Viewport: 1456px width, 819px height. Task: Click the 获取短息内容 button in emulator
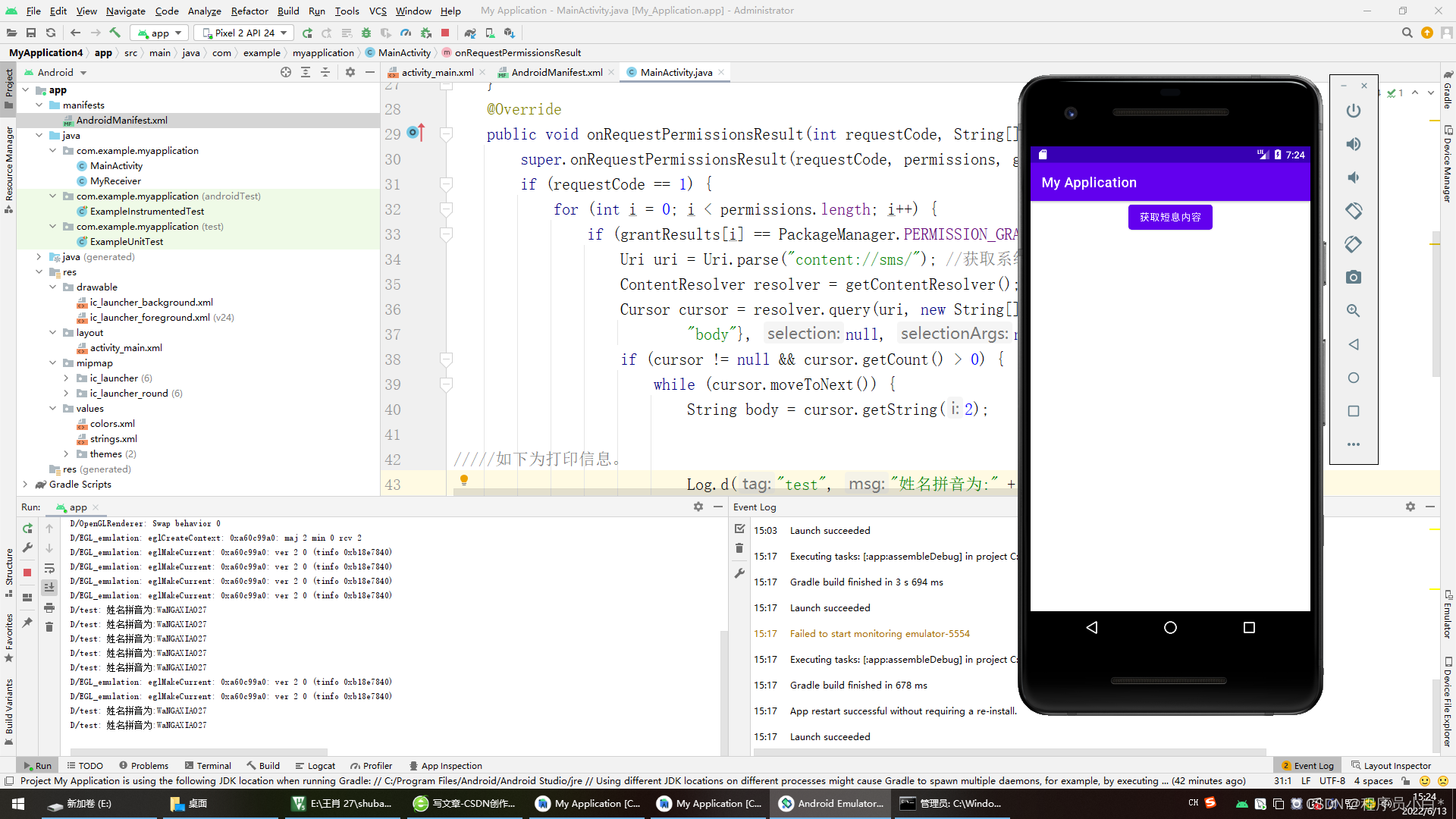(1169, 217)
